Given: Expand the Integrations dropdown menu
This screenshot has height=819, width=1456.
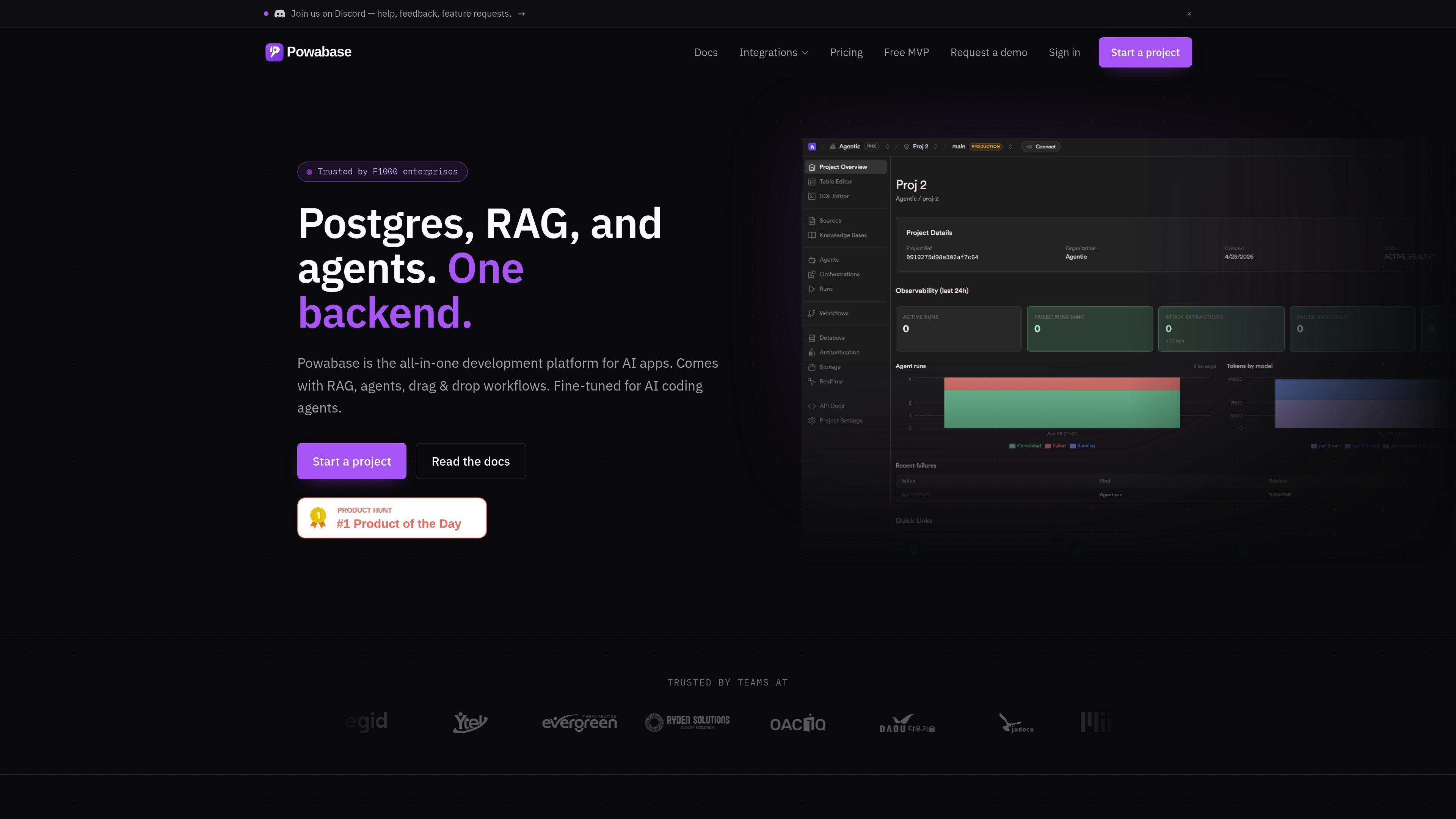Looking at the screenshot, I should coord(774,53).
